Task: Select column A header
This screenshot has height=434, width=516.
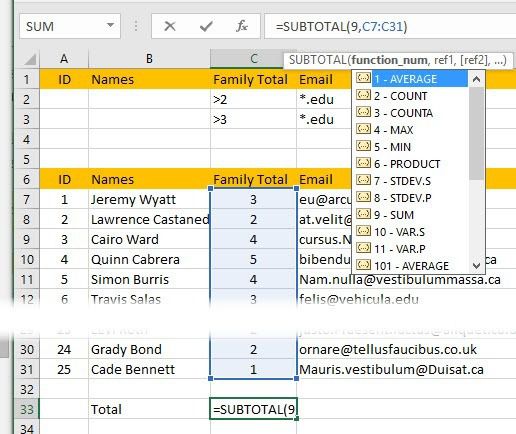Action: (64, 59)
